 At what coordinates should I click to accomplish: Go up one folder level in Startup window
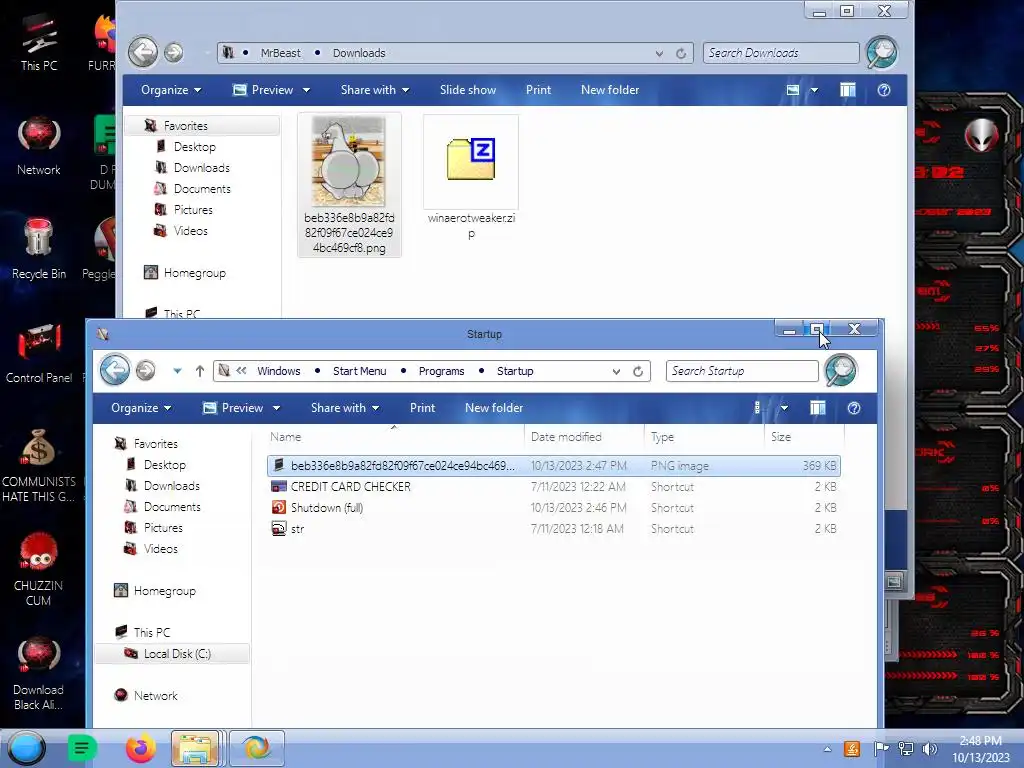[200, 371]
